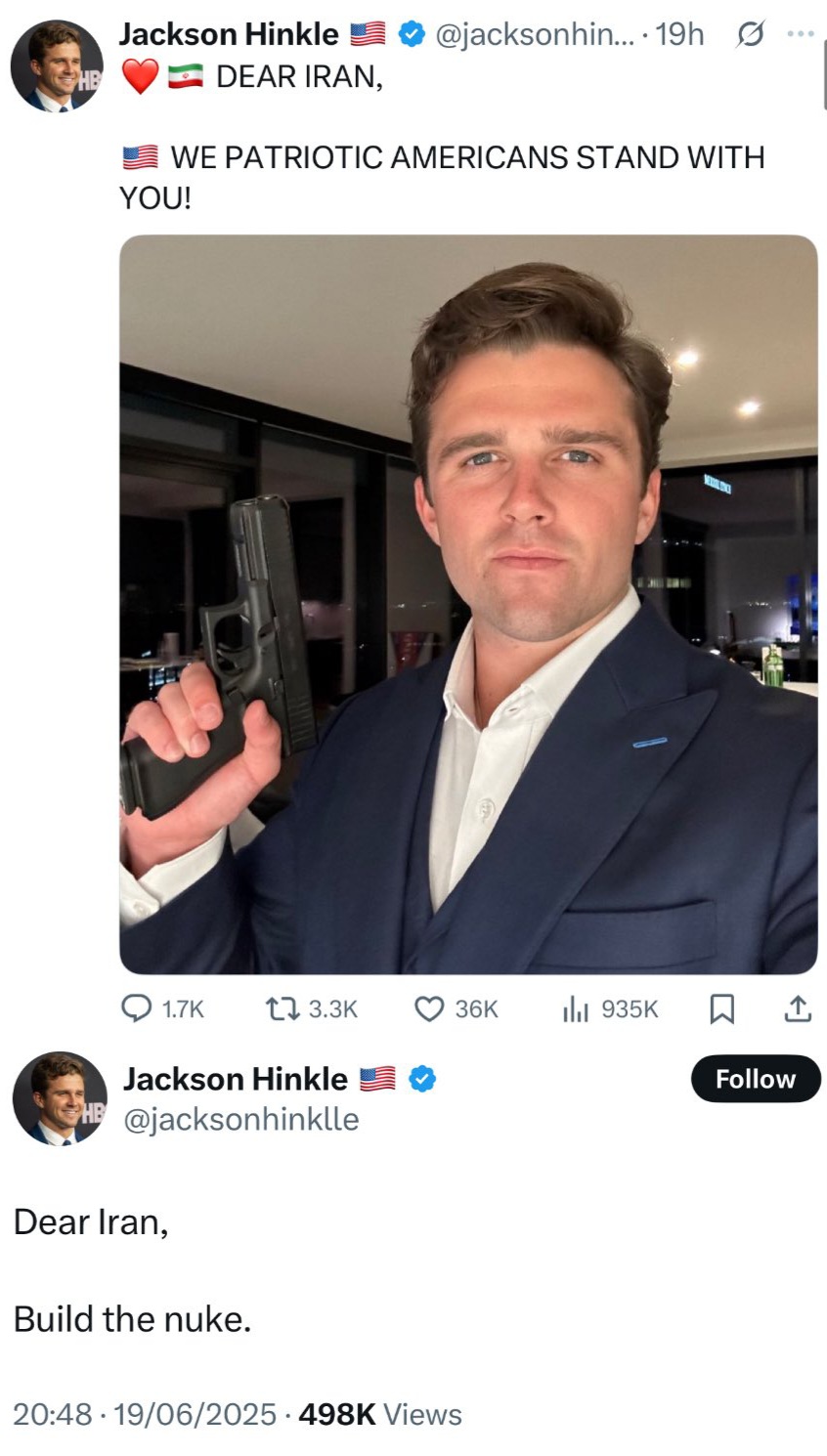Viewport: 827px width, 1456px height.
Task: Open the attached photo of the man in the suit
Action: [468, 604]
